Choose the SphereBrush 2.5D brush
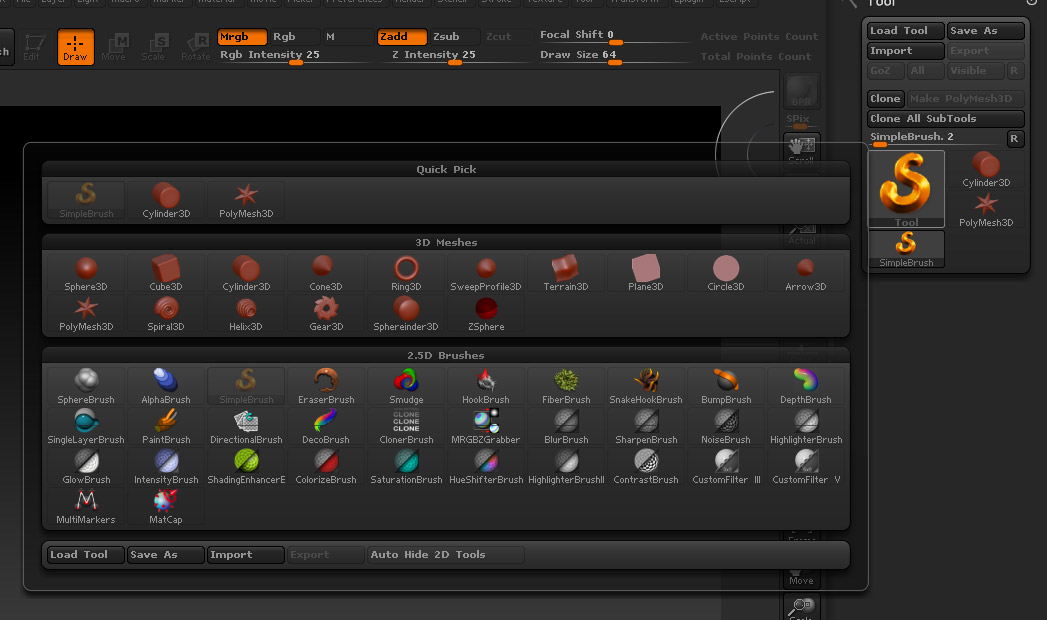This screenshot has height=620, width=1047. click(85, 386)
